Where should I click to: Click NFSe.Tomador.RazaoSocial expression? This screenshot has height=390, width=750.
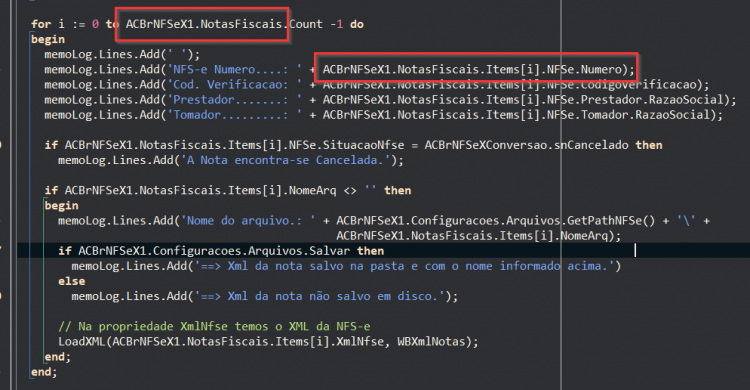point(629,115)
